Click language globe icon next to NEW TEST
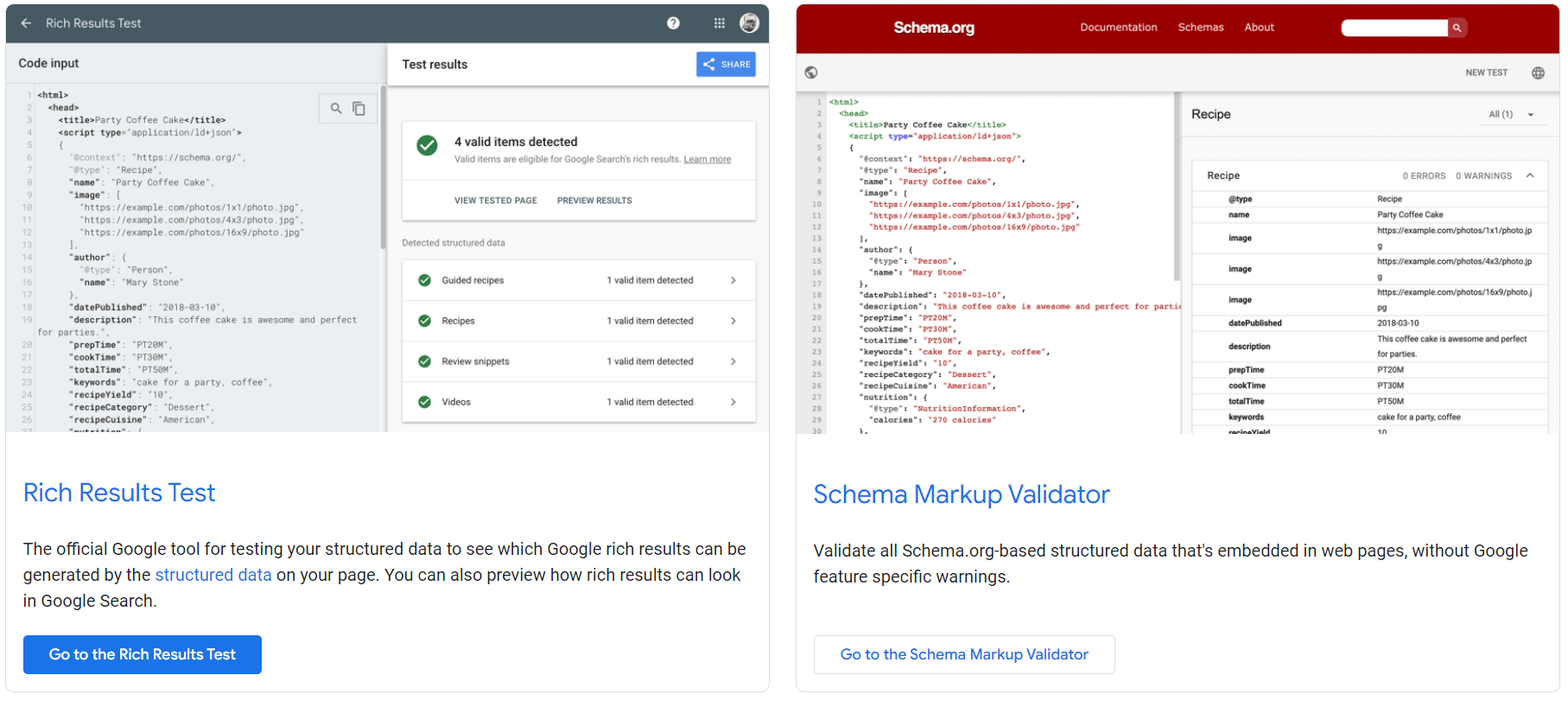The image size is (1568, 707). (x=1538, y=73)
